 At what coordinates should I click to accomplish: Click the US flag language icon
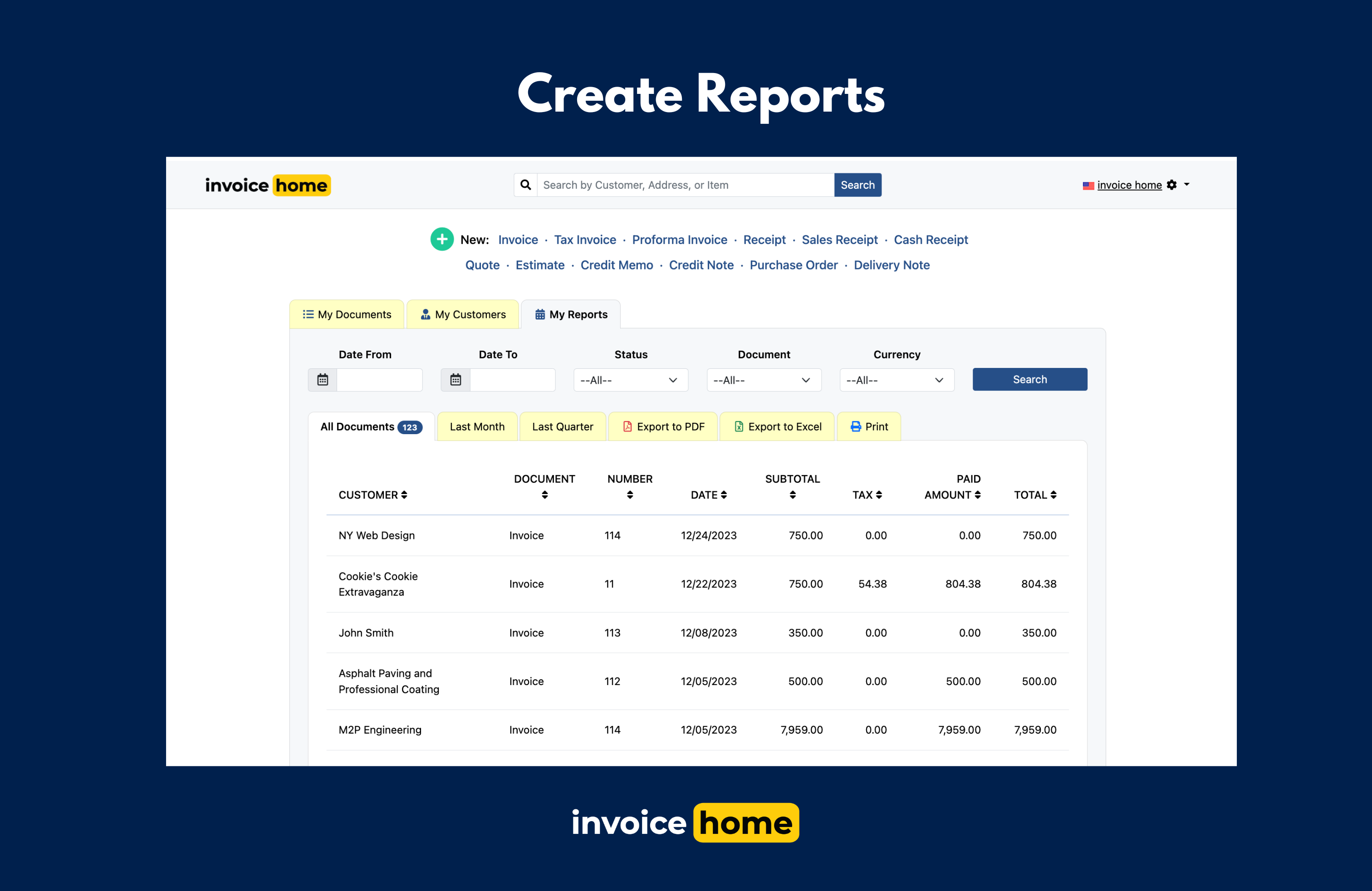coord(1088,186)
